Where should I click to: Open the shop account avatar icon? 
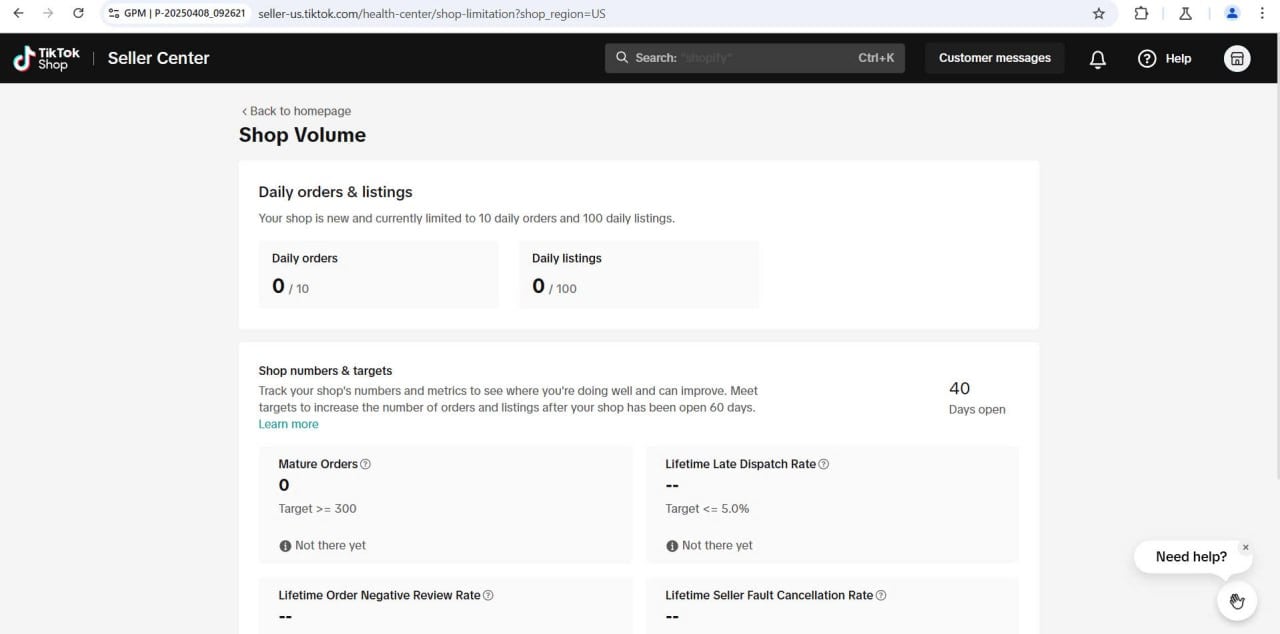(x=1237, y=58)
